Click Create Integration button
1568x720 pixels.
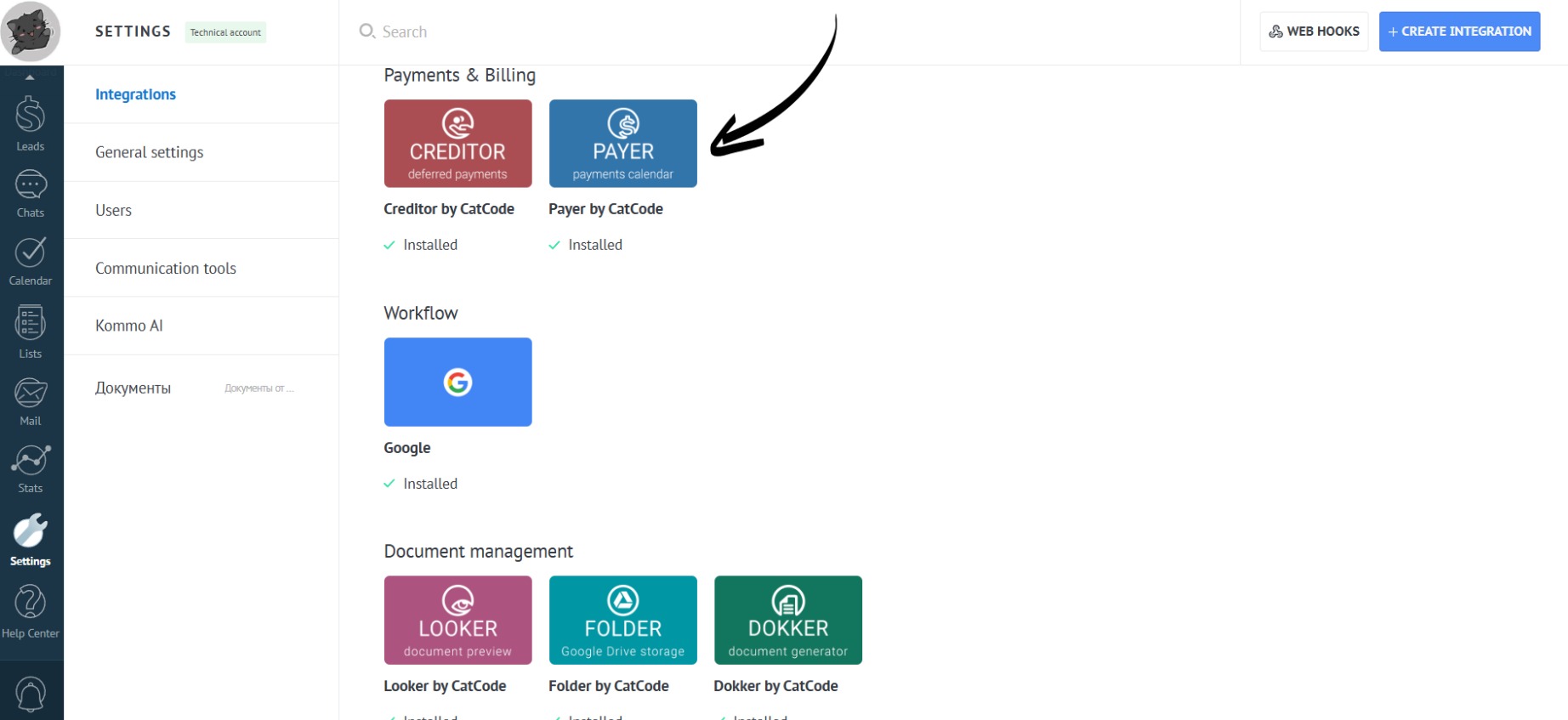[1459, 31]
